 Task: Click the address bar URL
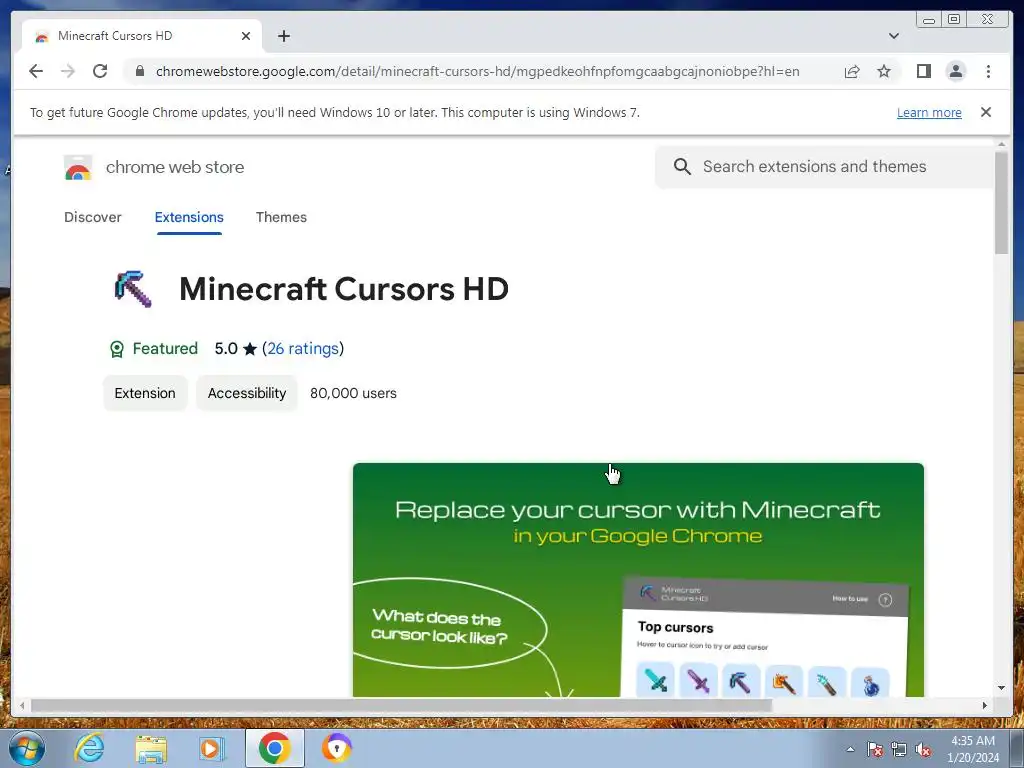(x=477, y=71)
